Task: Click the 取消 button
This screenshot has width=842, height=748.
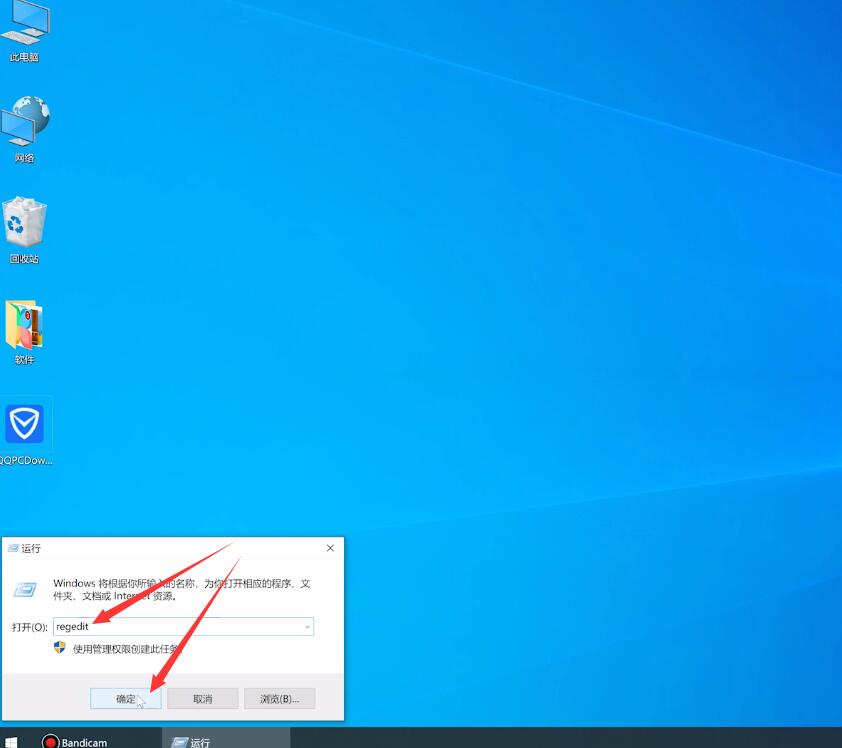Action: pyautogui.click(x=202, y=699)
